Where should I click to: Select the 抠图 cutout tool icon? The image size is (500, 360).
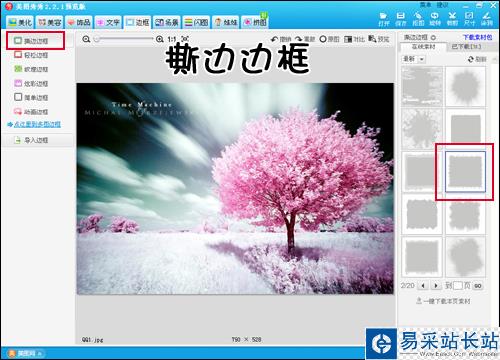(x=418, y=19)
